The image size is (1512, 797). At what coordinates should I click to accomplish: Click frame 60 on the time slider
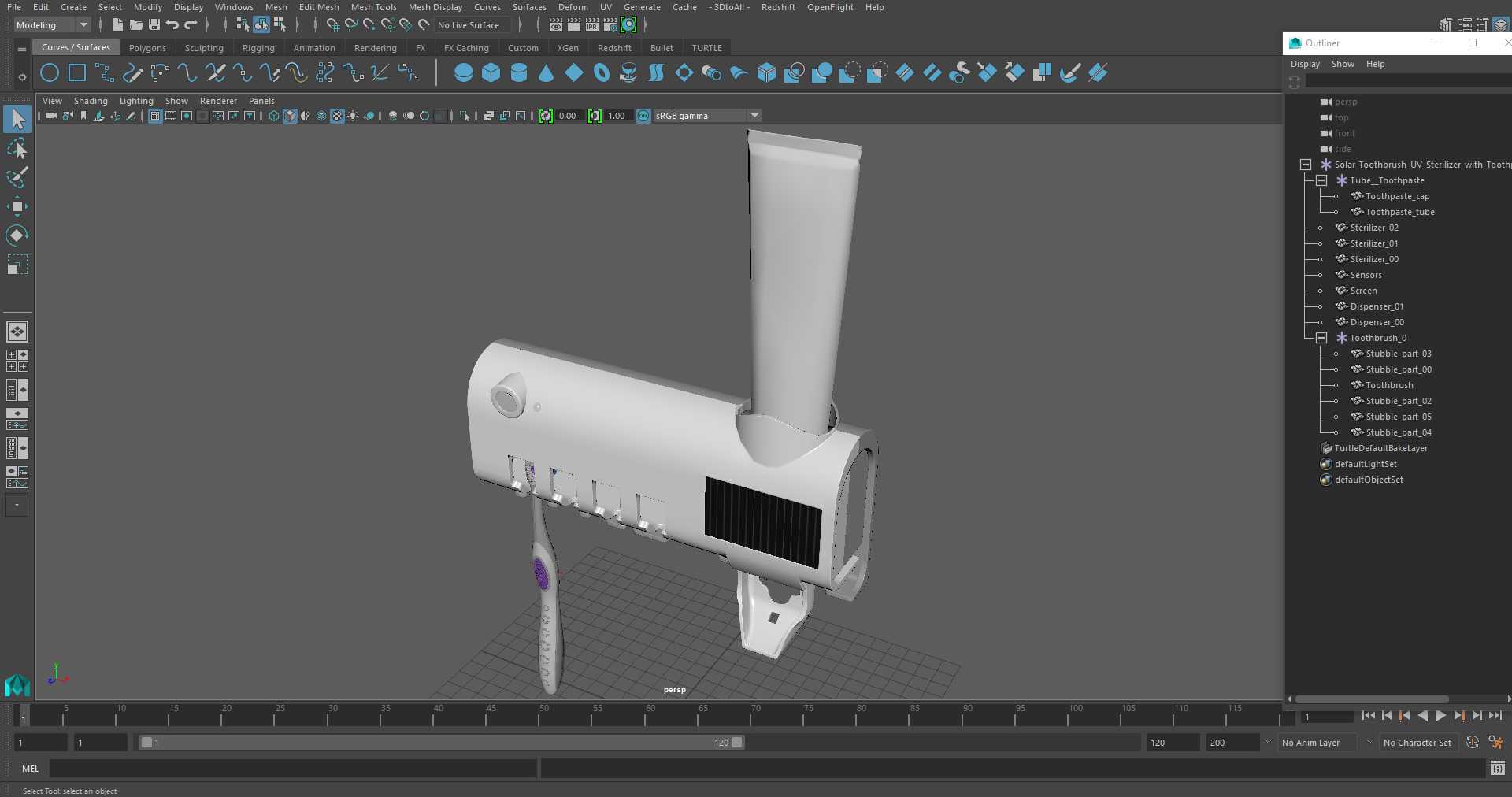click(650, 715)
